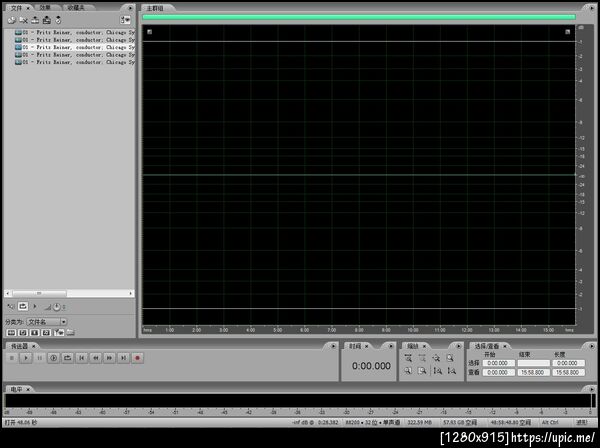Viewport: 600px width, 448px height.
Task: Open the Files panel menu arrow
Action: (130, 8)
